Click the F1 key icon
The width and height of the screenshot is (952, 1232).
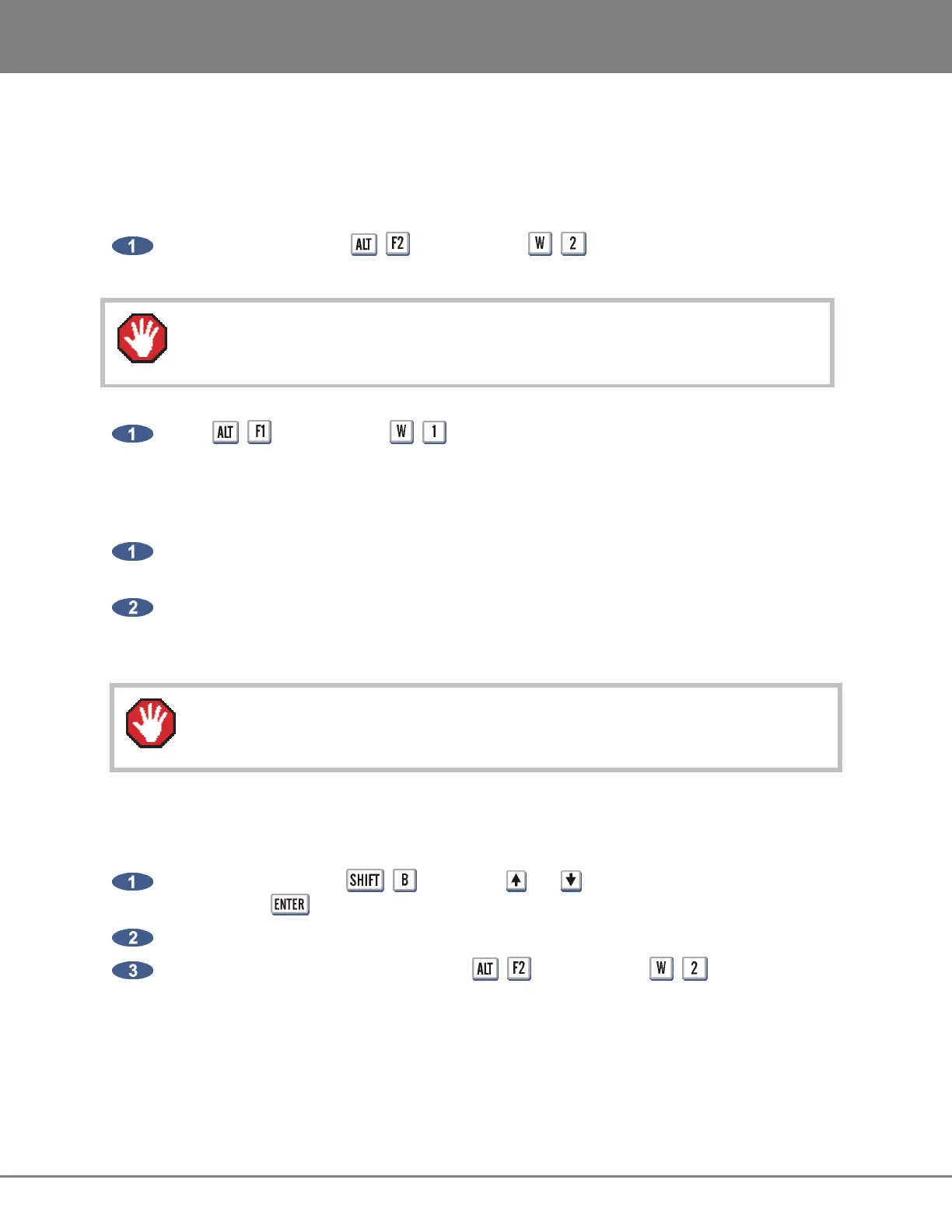[x=259, y=432]
